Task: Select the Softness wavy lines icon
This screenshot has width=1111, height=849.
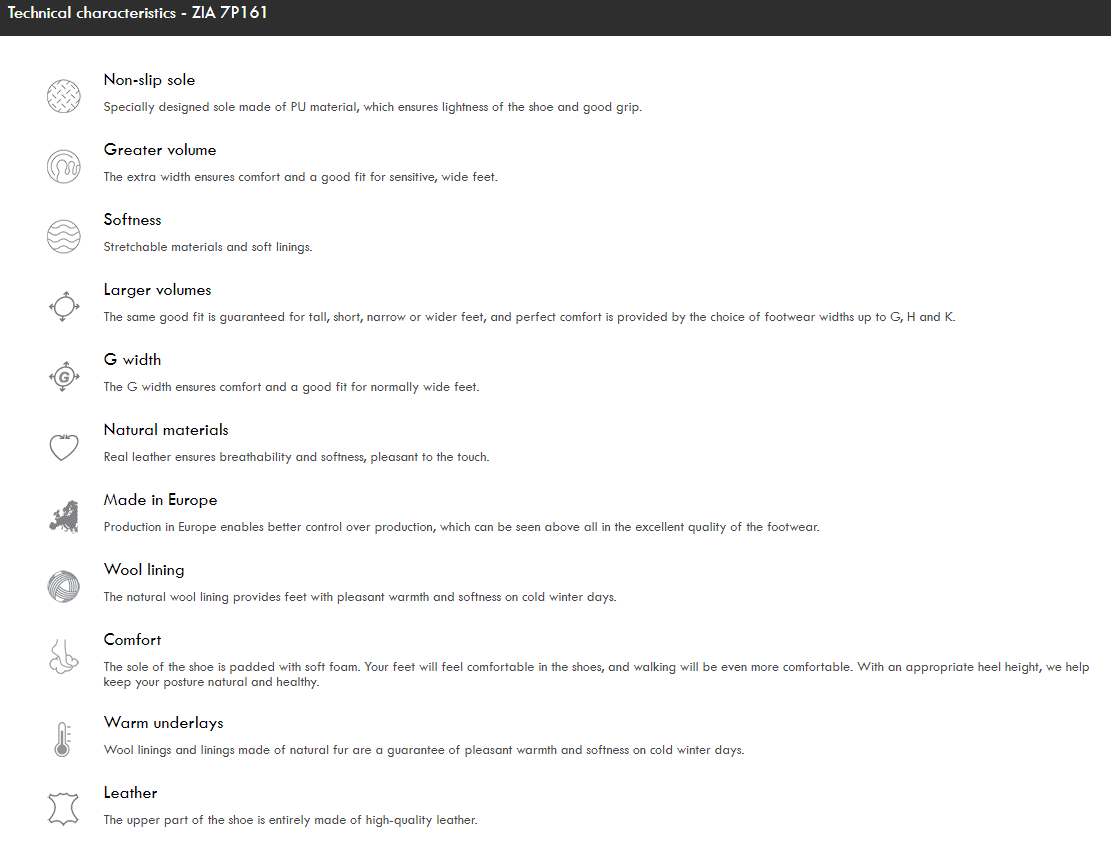Action: point(64,236)
